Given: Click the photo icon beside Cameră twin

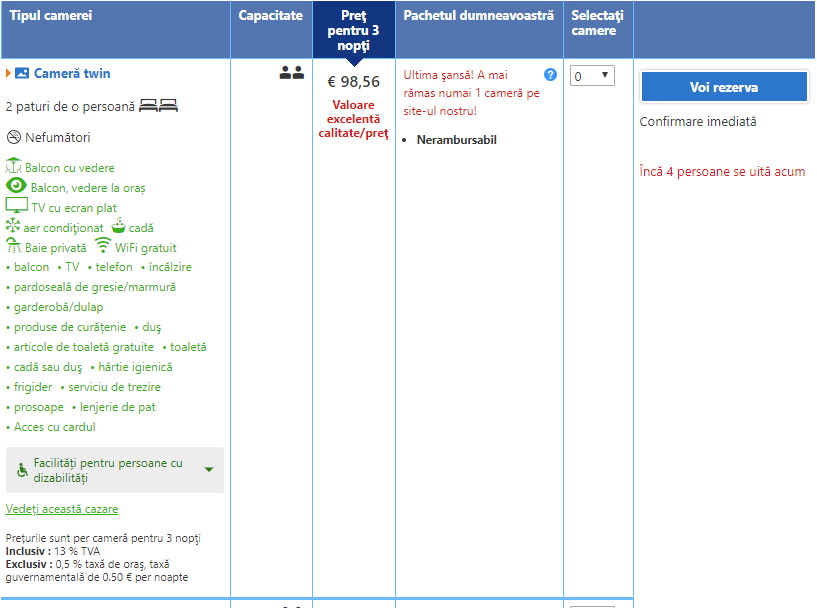Looking at the screenshot, I should tap(22, 74).
